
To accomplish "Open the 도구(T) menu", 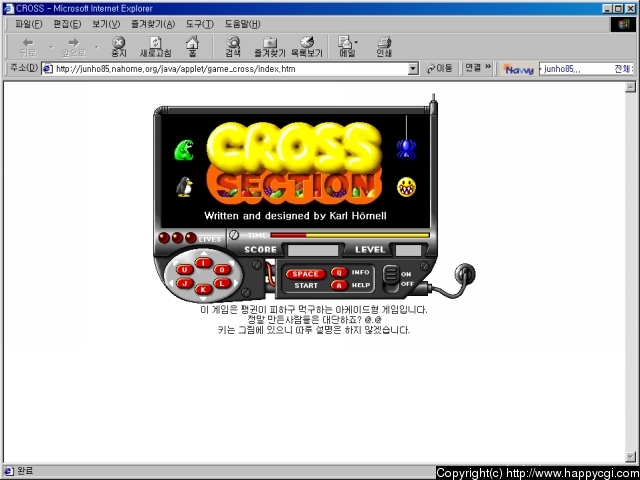I will (x=200, y=24).
